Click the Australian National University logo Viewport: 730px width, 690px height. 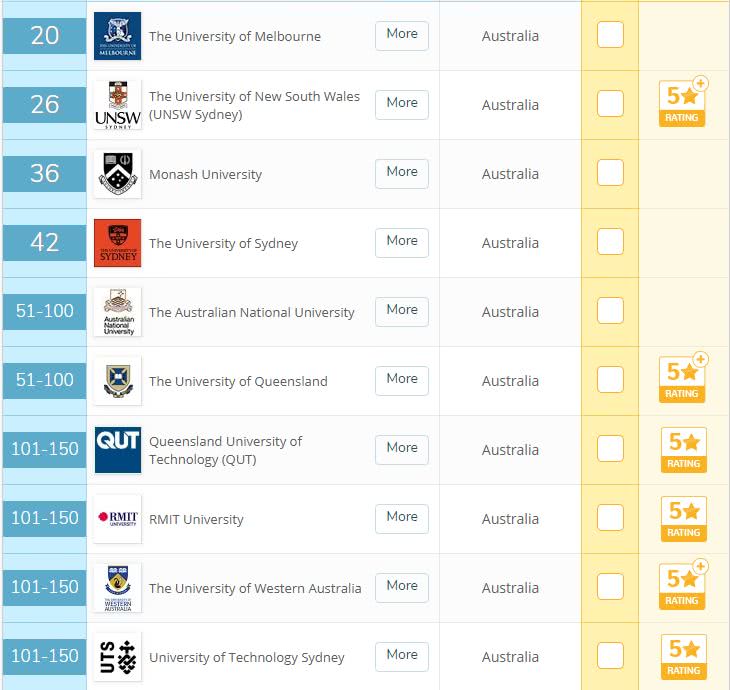[x=117, y=312]
